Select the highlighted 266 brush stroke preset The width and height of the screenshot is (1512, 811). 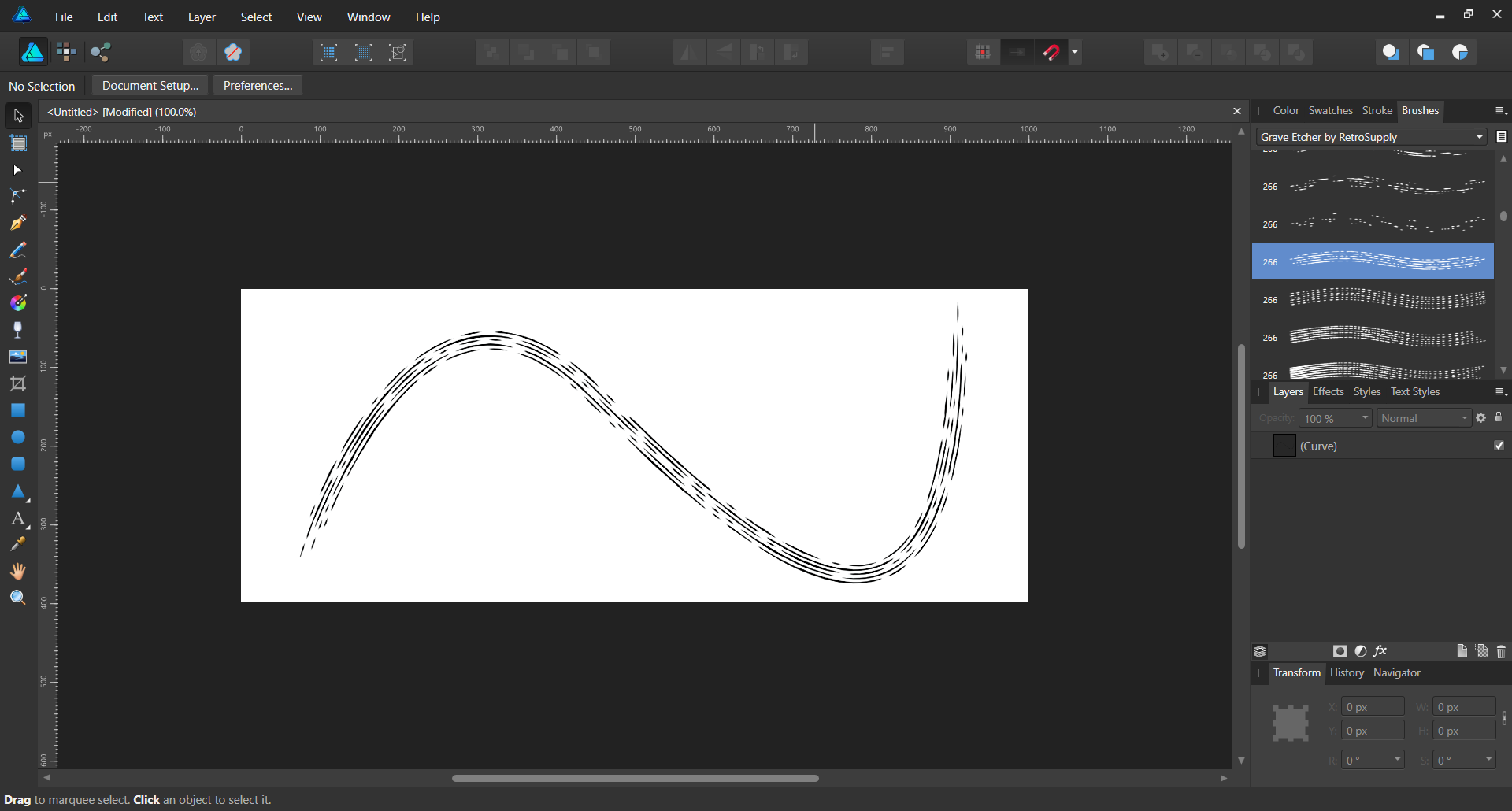click(x=1373, y=261)
